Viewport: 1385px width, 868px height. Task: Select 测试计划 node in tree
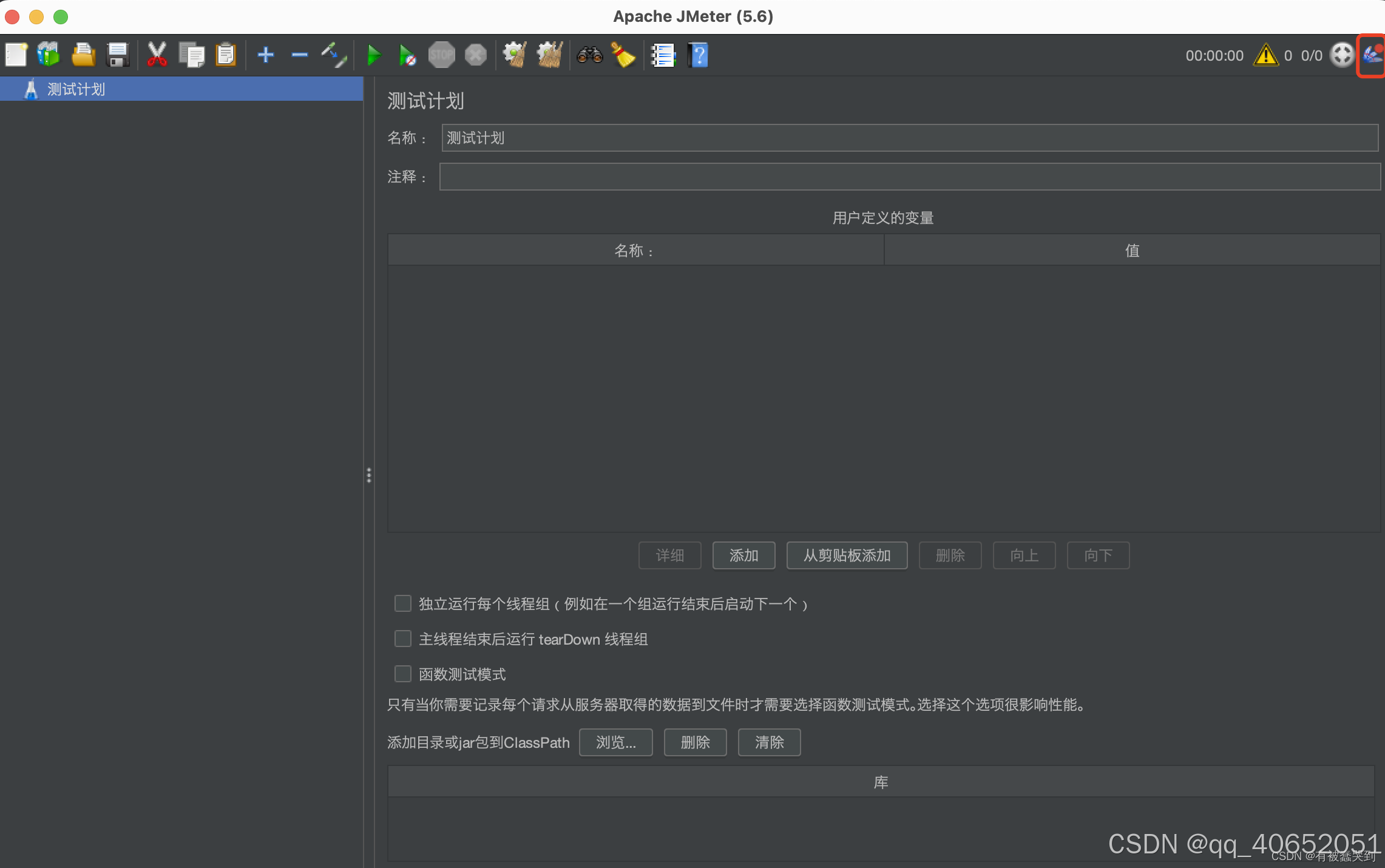pyautogui.click(x=76, y=89)
